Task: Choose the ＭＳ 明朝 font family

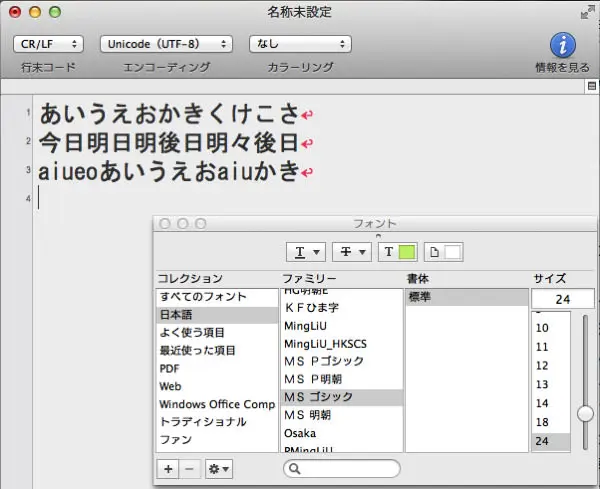Action: pos(341,415)
